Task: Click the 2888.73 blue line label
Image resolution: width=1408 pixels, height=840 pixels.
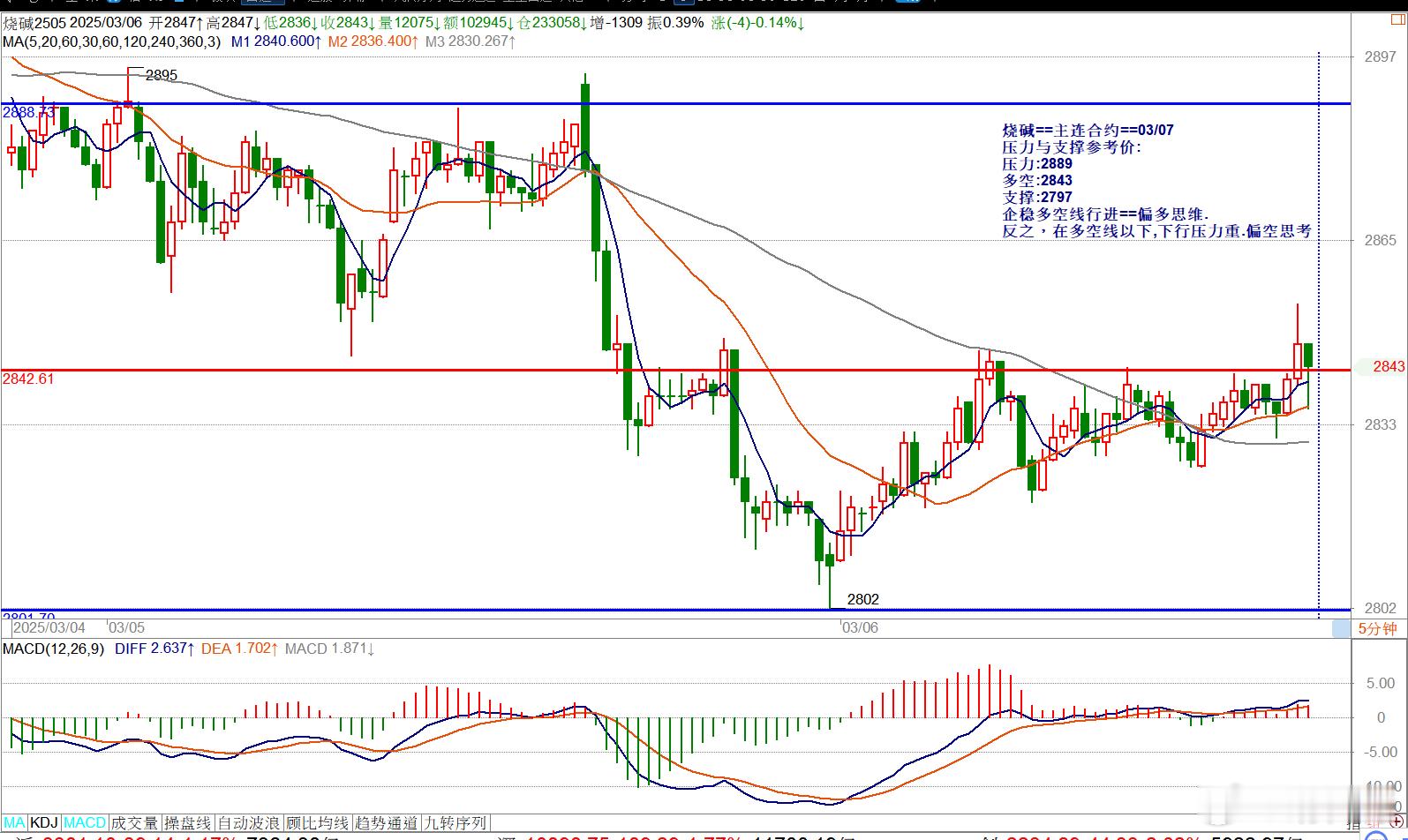Action: (x=29, y=112)
